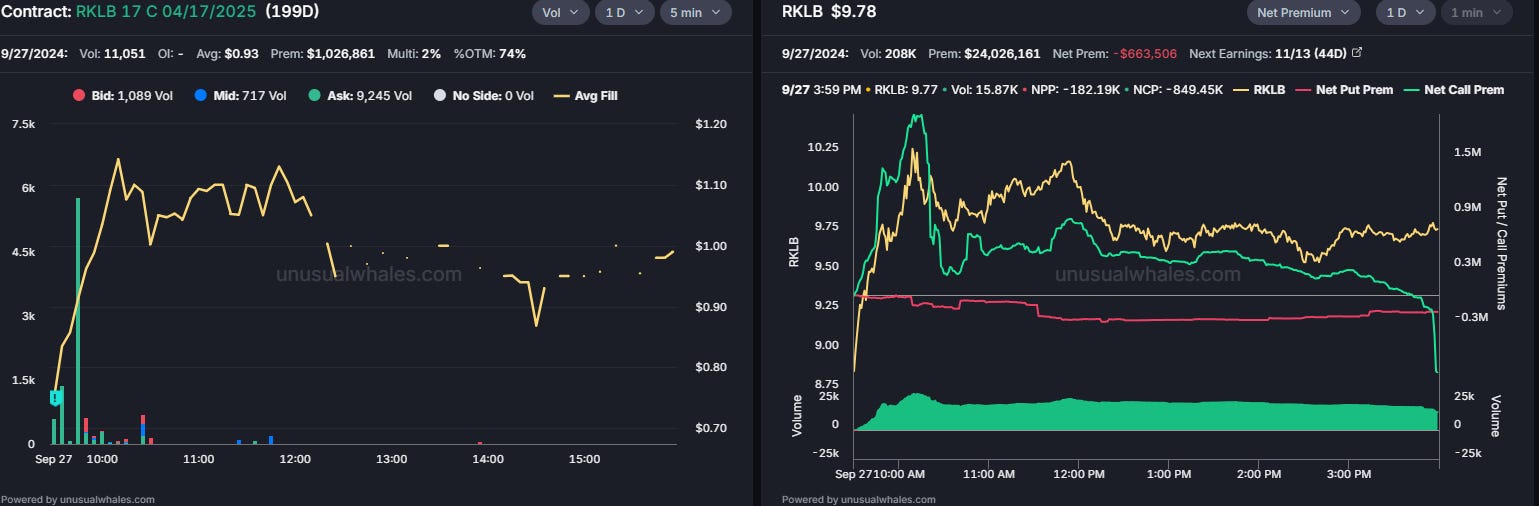The width and height of the screenshot is (1539, 506).
Task: Click the 2:00 PM label on RKLB chart axis
Action: pos(1258,473)
